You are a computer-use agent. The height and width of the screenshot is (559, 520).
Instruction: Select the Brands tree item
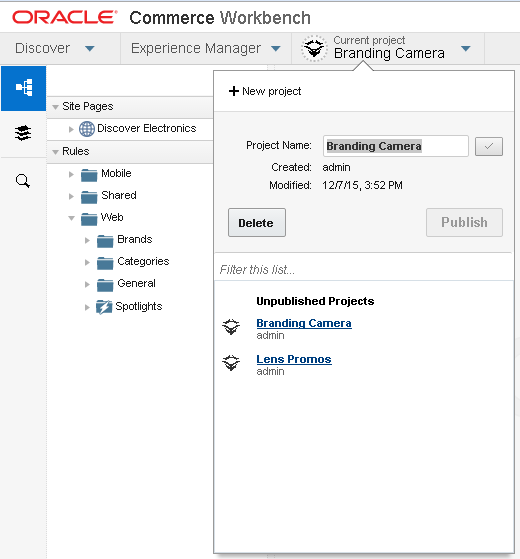(x=135, y=239)
